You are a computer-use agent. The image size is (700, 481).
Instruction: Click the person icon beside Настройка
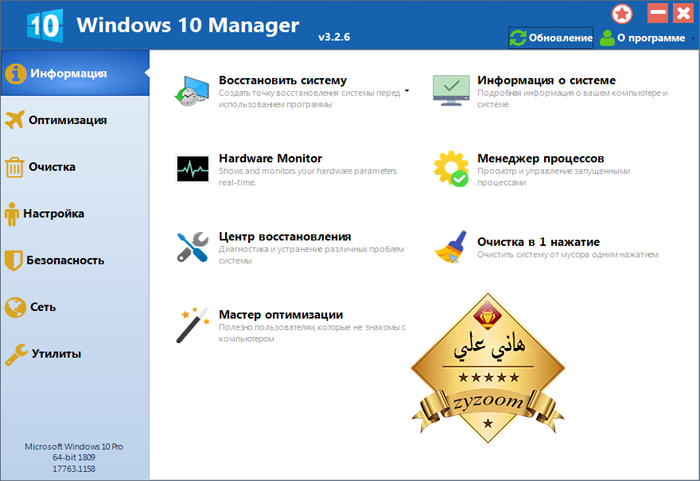(12, 214)
